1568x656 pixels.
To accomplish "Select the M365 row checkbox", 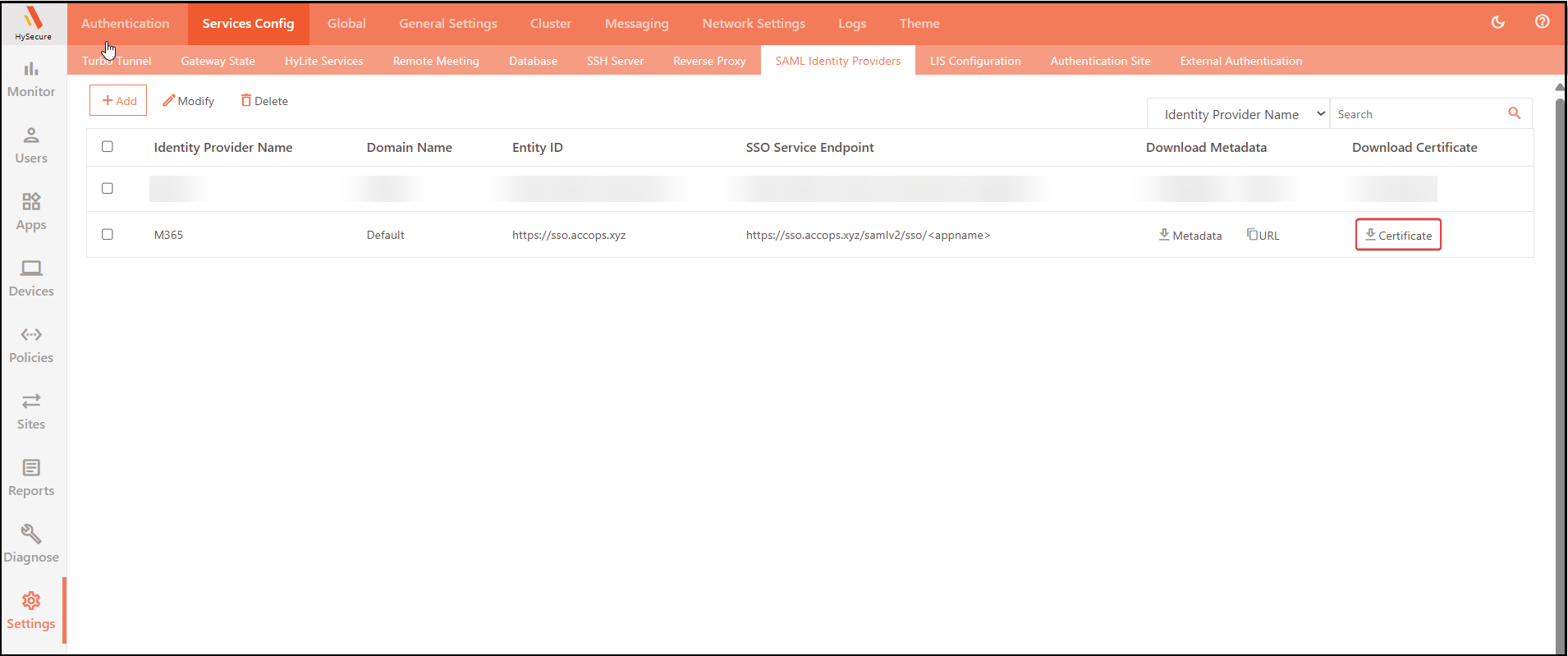I will click(108, 235).
